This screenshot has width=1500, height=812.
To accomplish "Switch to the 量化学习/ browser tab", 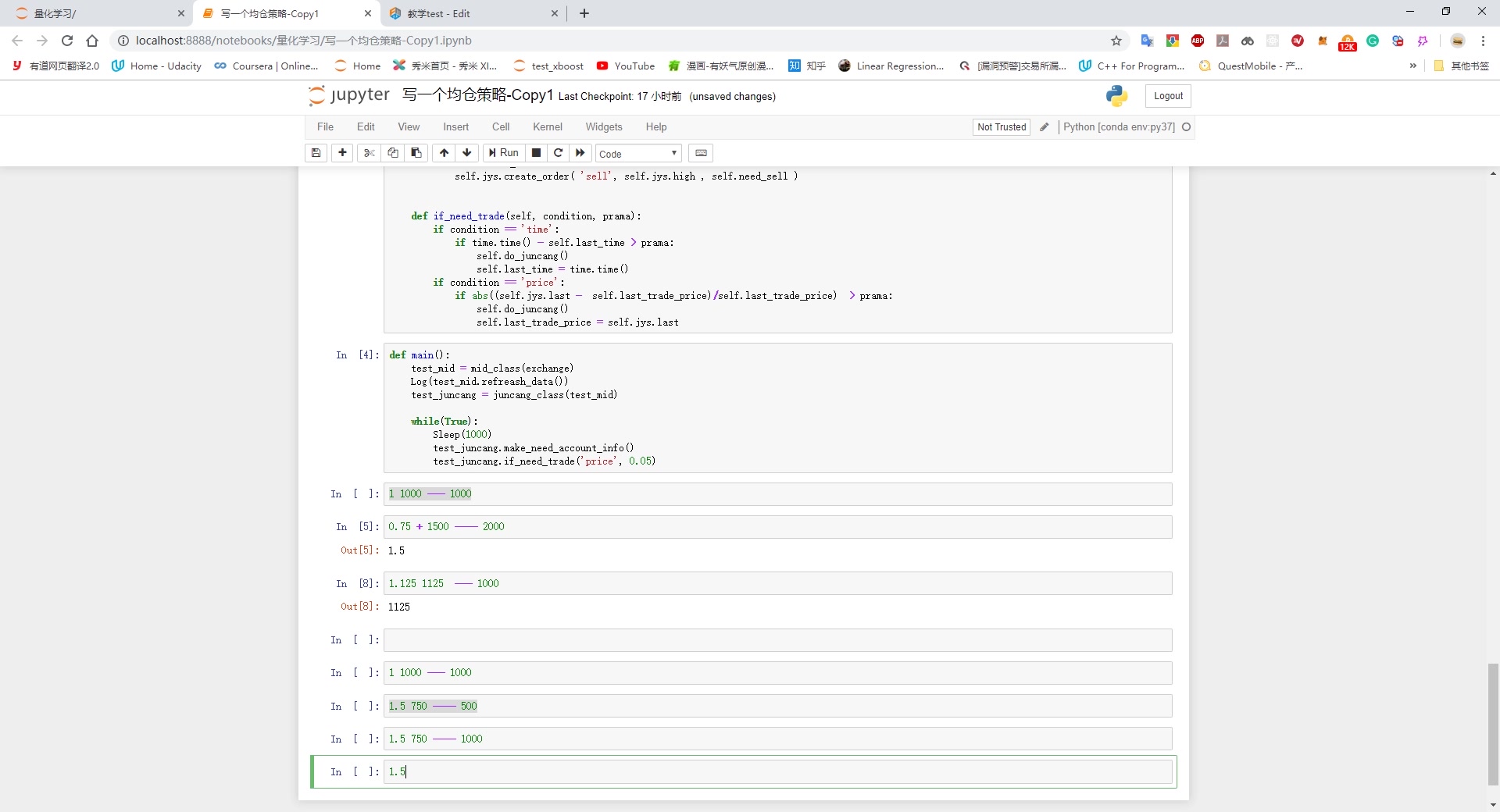I will pyautogui.click(x=98, y=13).
